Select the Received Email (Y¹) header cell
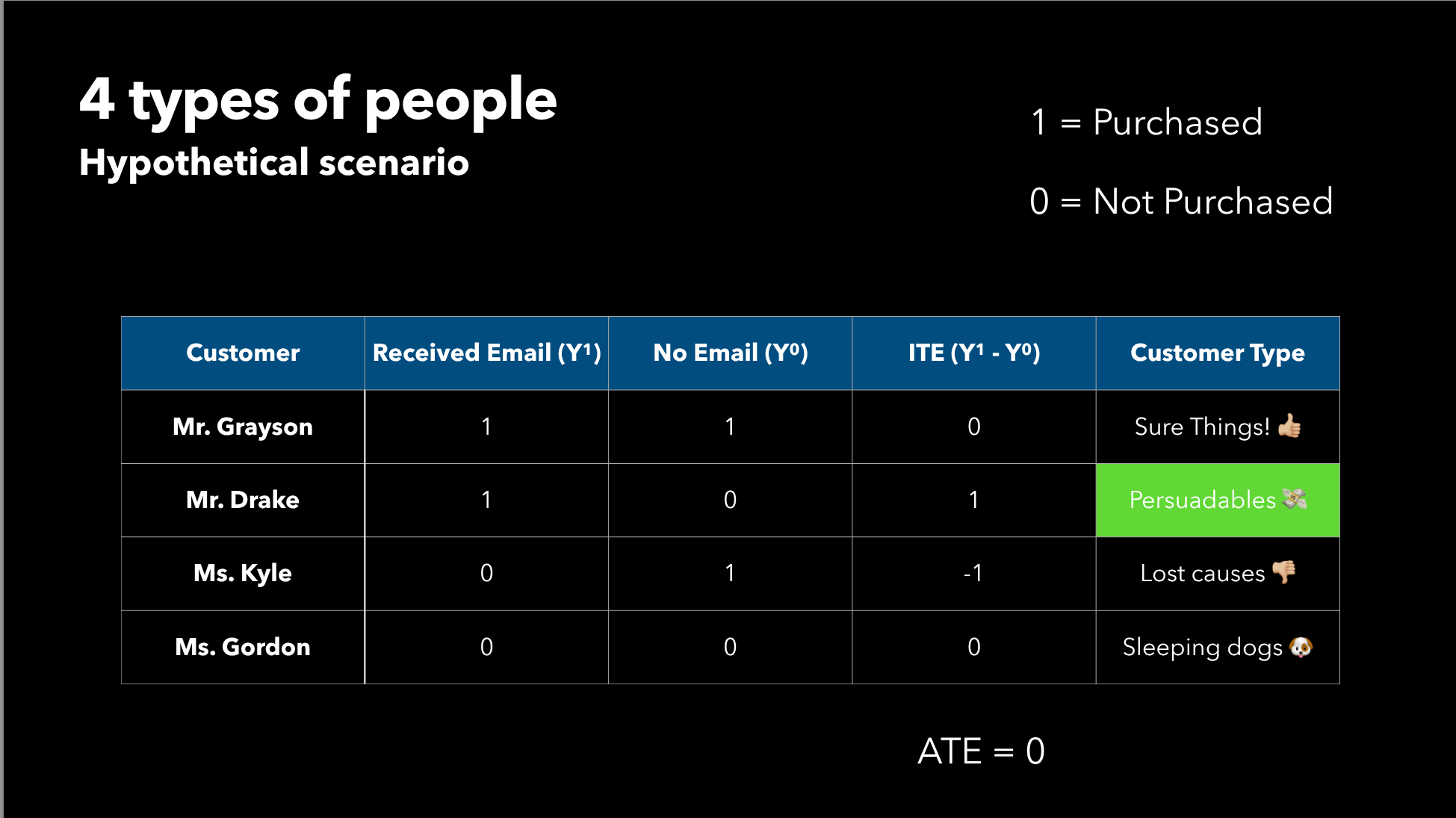Screen dimensions: 1456x818 pos(486,353)
